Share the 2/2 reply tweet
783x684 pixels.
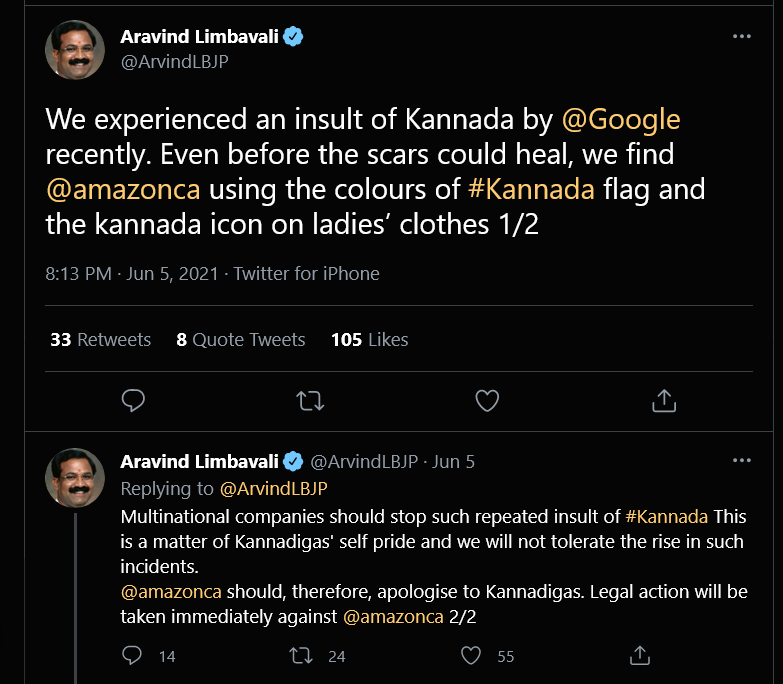coord(639,656)
